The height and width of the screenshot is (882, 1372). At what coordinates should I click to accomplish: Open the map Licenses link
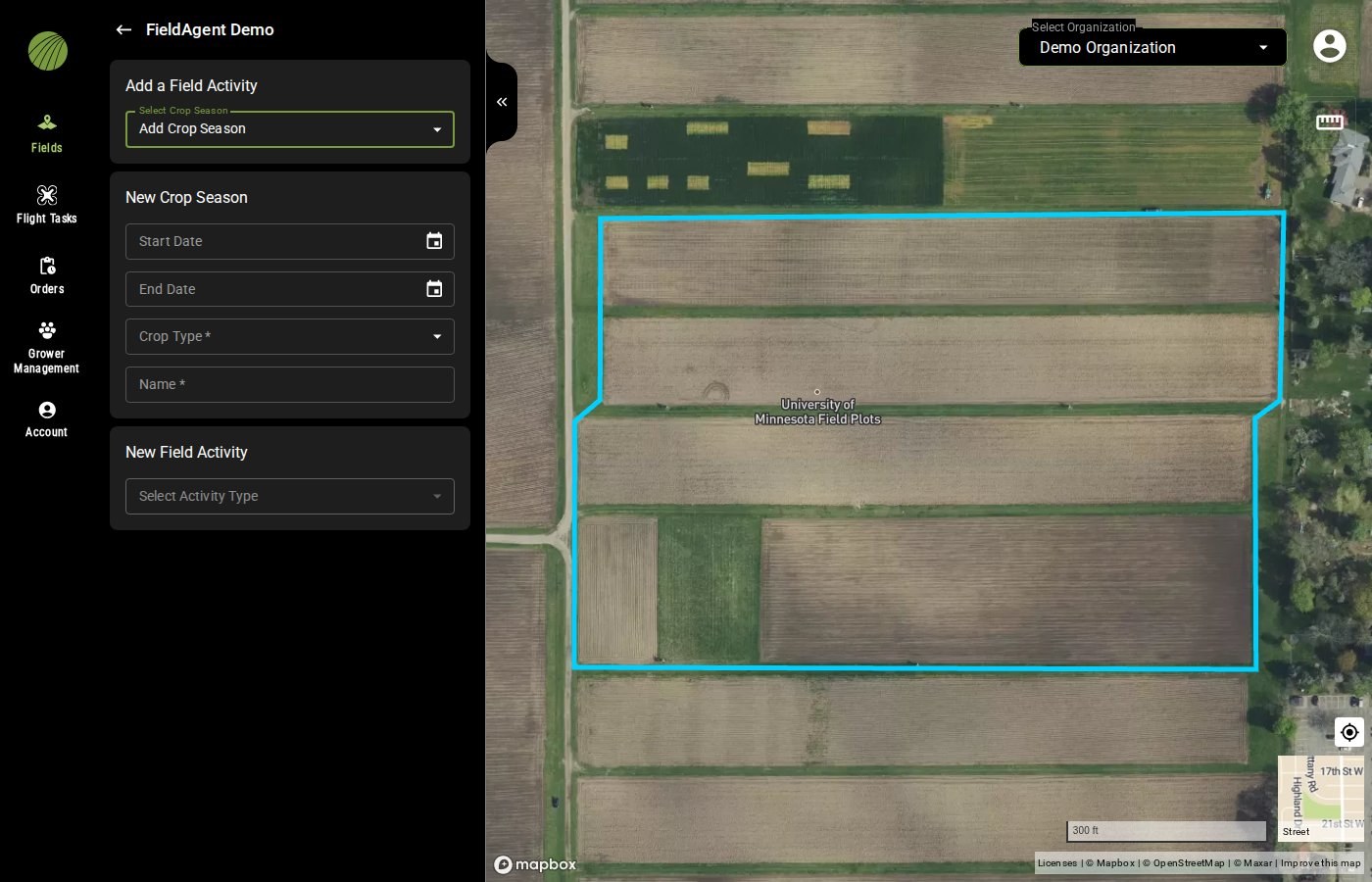1056,863
